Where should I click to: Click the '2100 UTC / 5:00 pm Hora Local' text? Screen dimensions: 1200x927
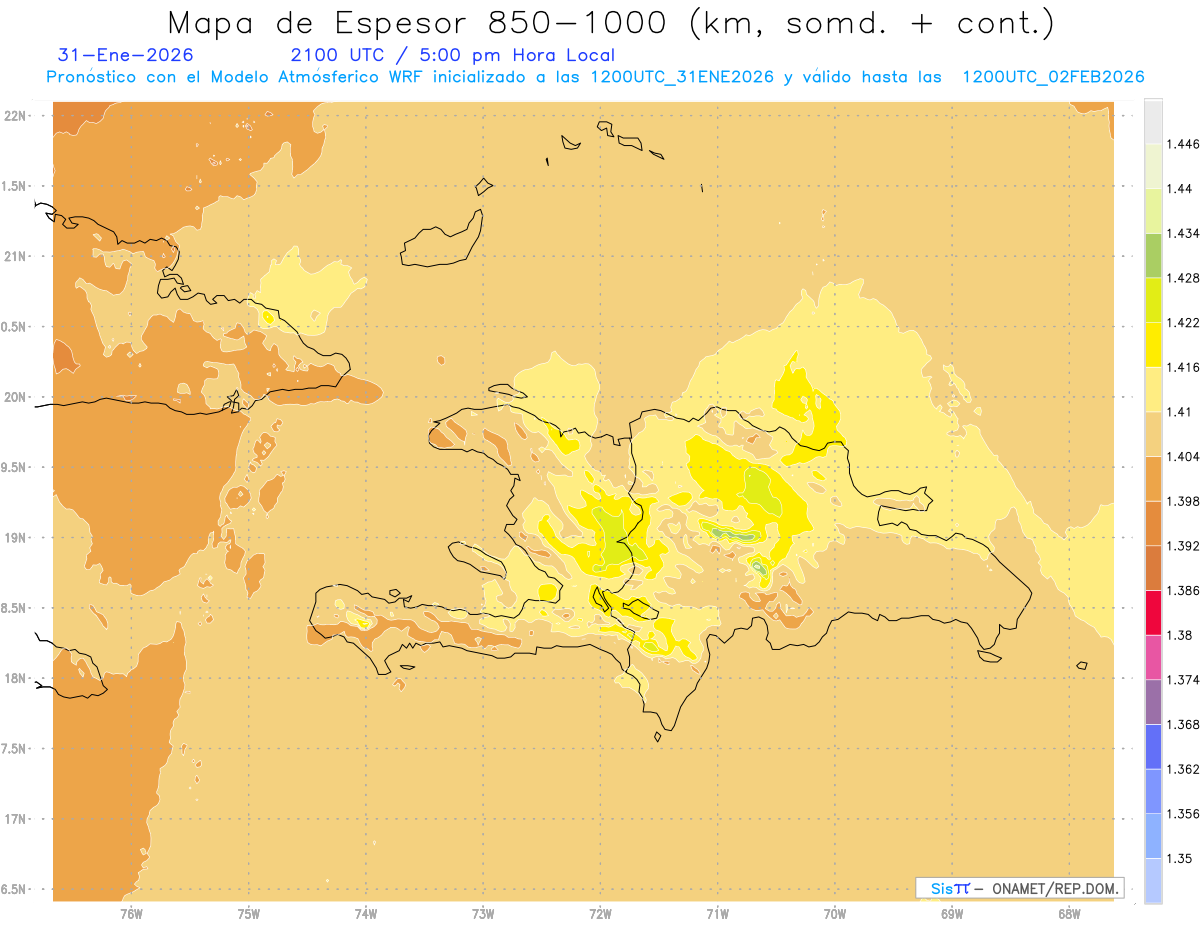(x=452, y=56)
